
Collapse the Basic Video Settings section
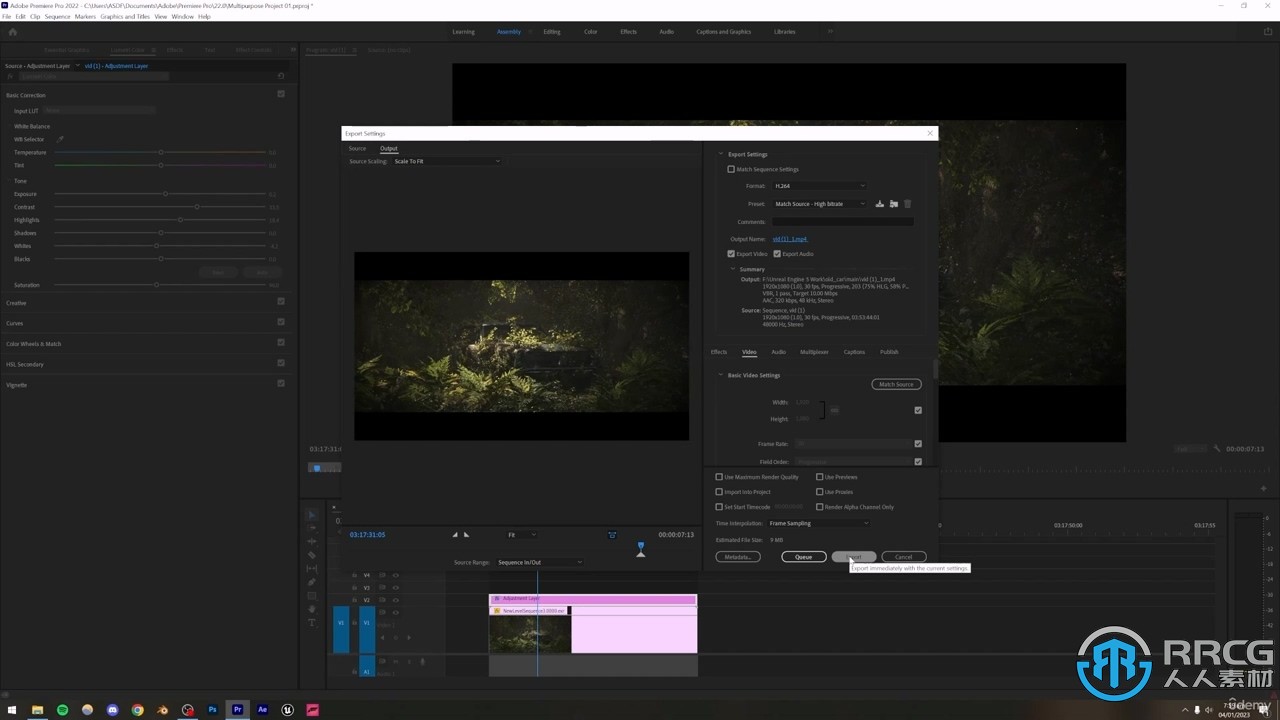click(721, 375)
